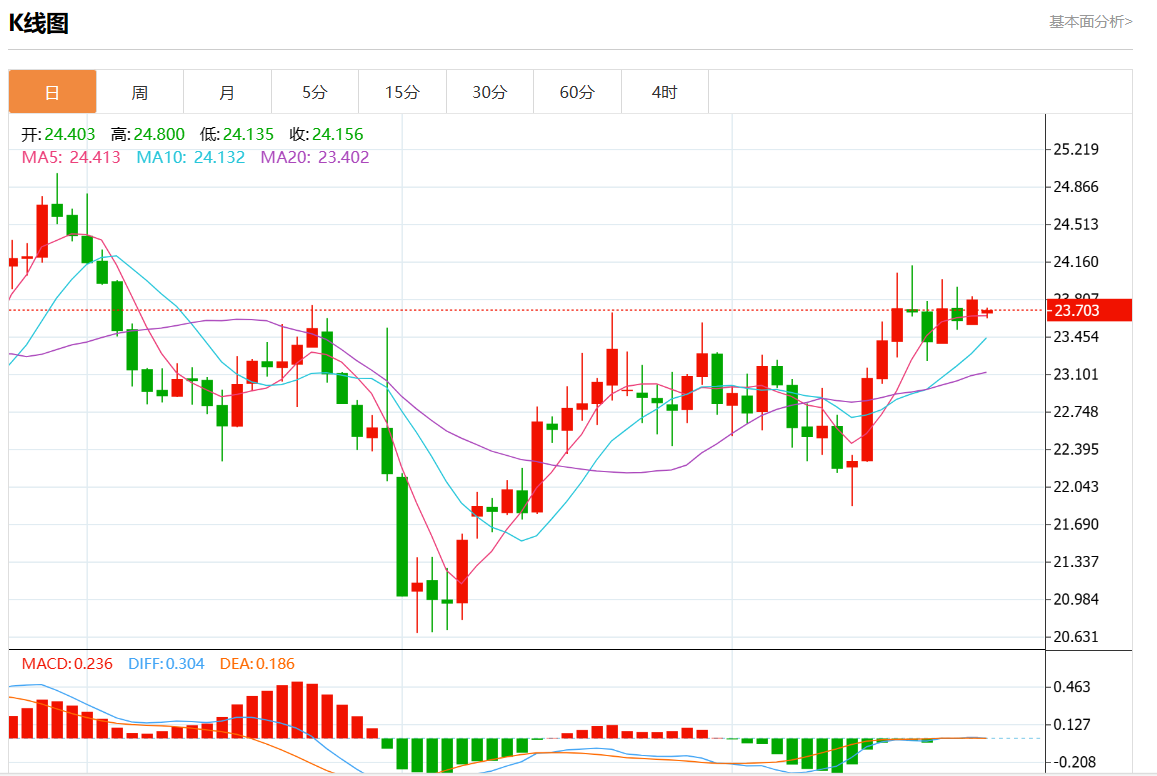Open the 60分 interval tab

pyautogui.click(x=577, y=92)
